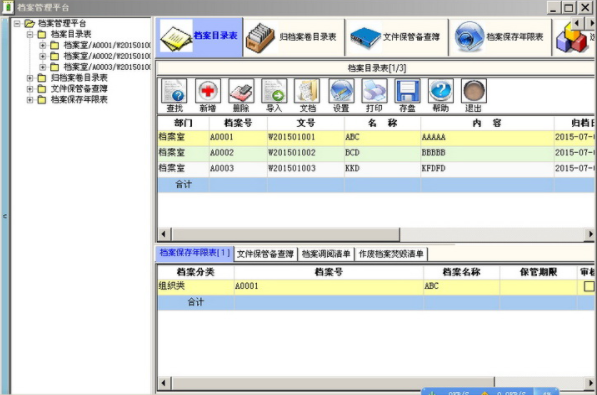
Task: Click the 合计 row in the upper table
Action: [376, 185]
